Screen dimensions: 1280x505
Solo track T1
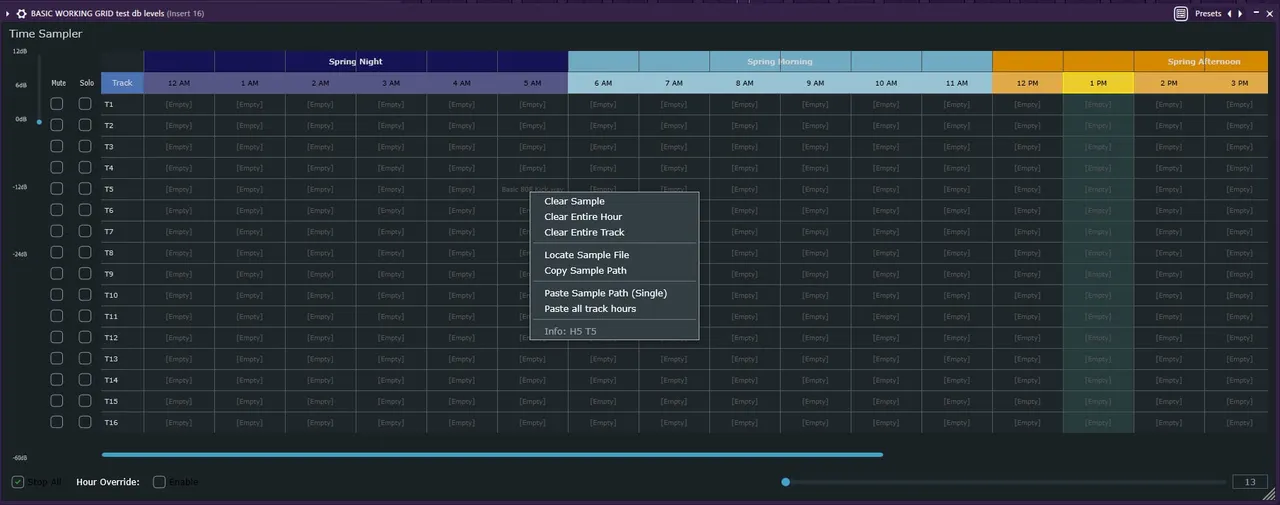click(85, 104)
